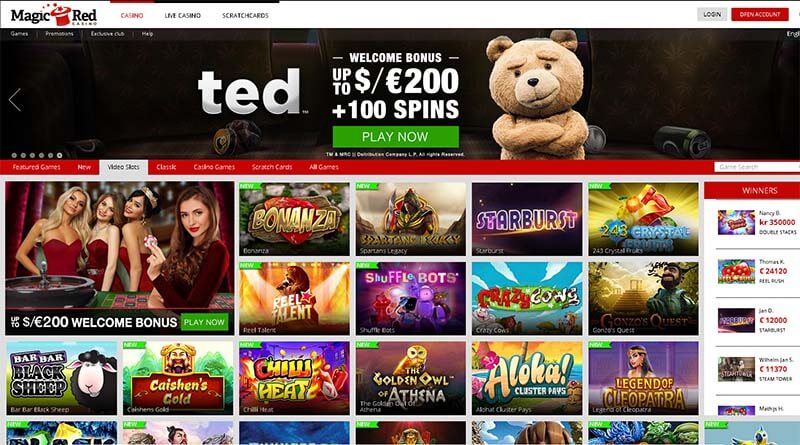Screen dimensions: 800x445
Task: Switch to the Classic games tab
Action: click(x=166, y=167)
